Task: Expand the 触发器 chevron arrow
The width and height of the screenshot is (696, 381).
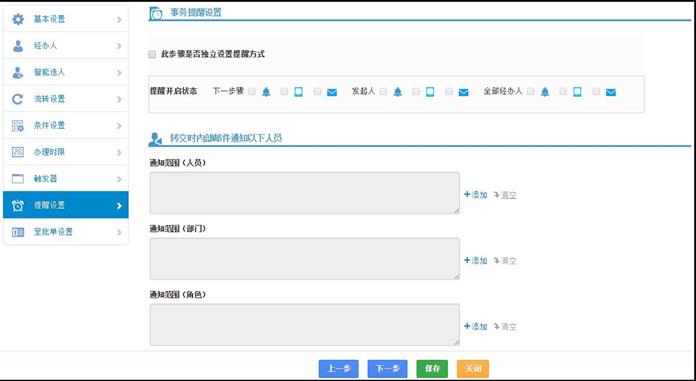Action: 119,179
